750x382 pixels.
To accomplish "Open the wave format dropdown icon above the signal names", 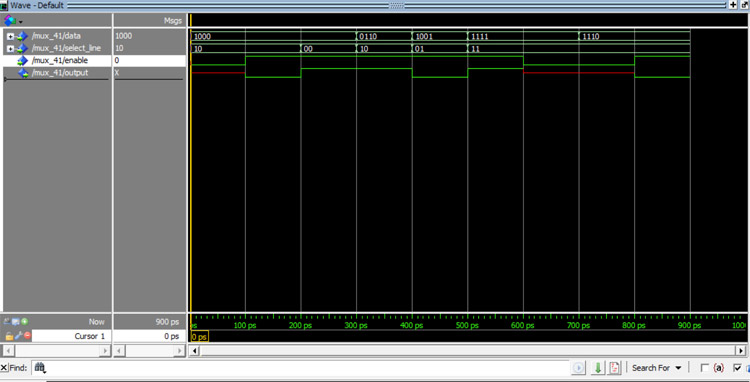I will click(13, 21).
